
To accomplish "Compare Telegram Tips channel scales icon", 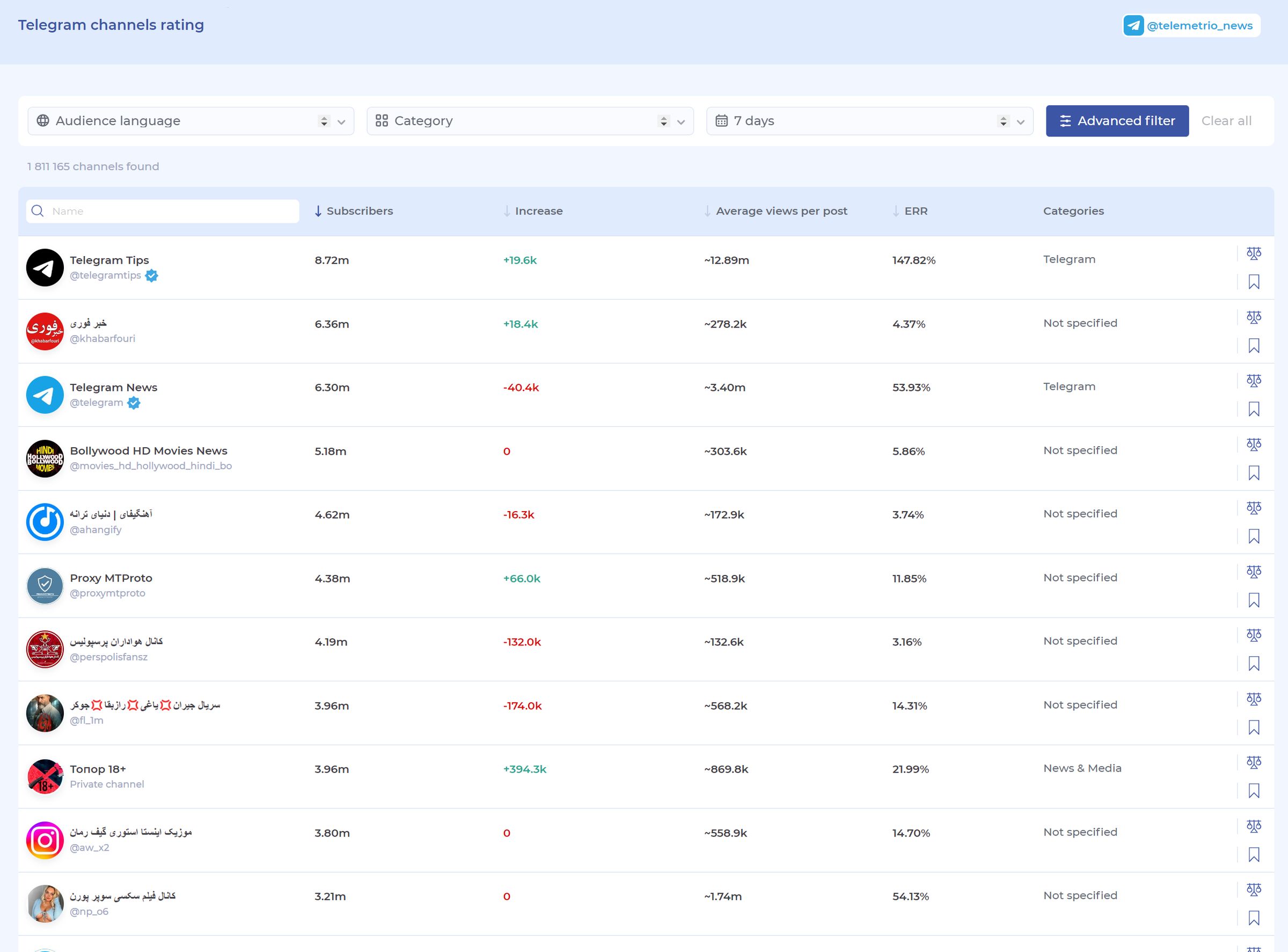I will click(x=1254, y=253).
